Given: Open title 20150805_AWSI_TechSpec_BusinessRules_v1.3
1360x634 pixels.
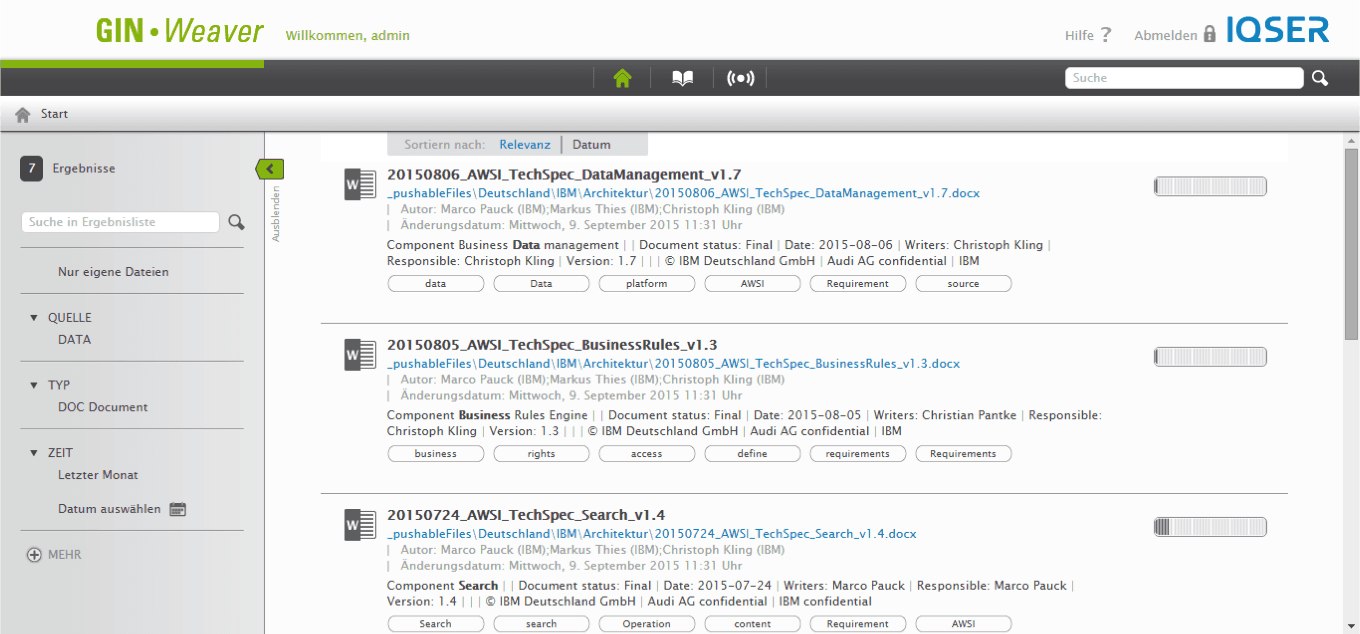Looking at the screenshot, I should click(552, 345).
